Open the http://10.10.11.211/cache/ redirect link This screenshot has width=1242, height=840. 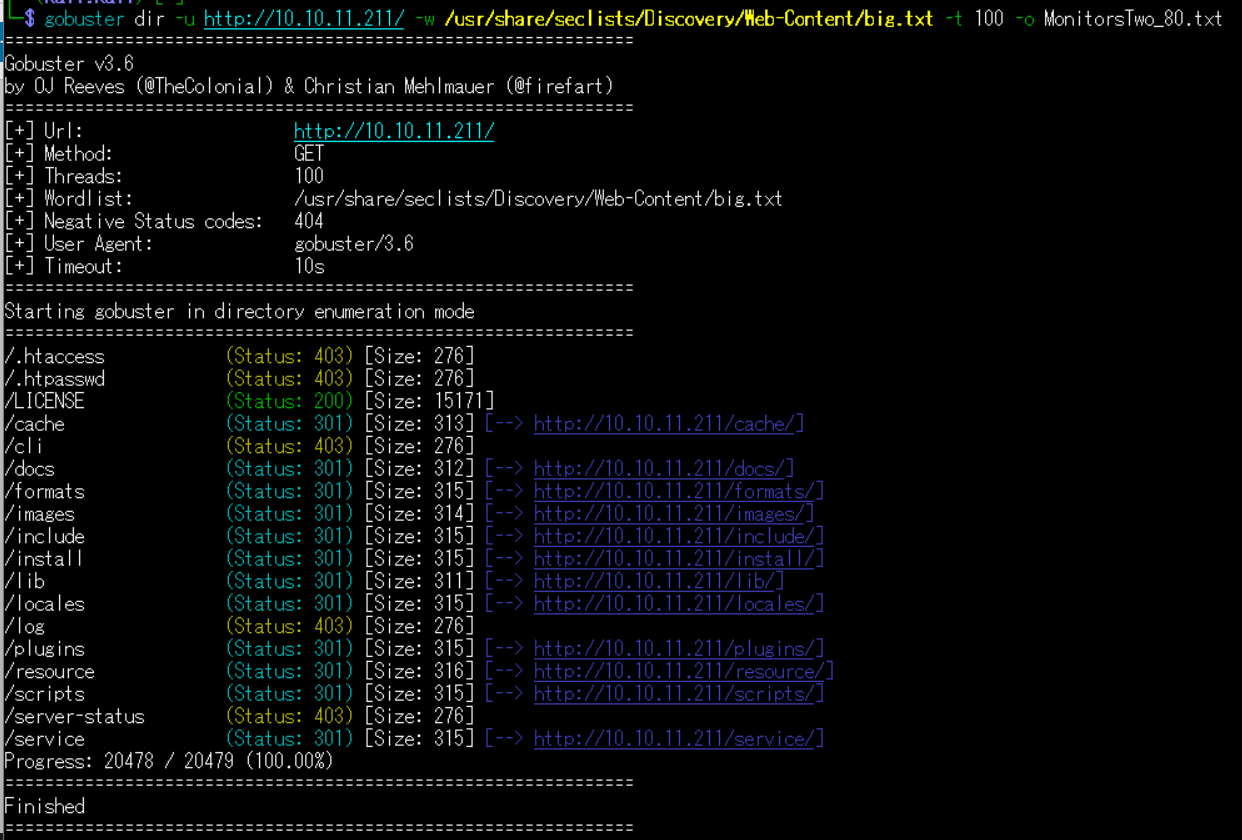click(x=663, y=424)
